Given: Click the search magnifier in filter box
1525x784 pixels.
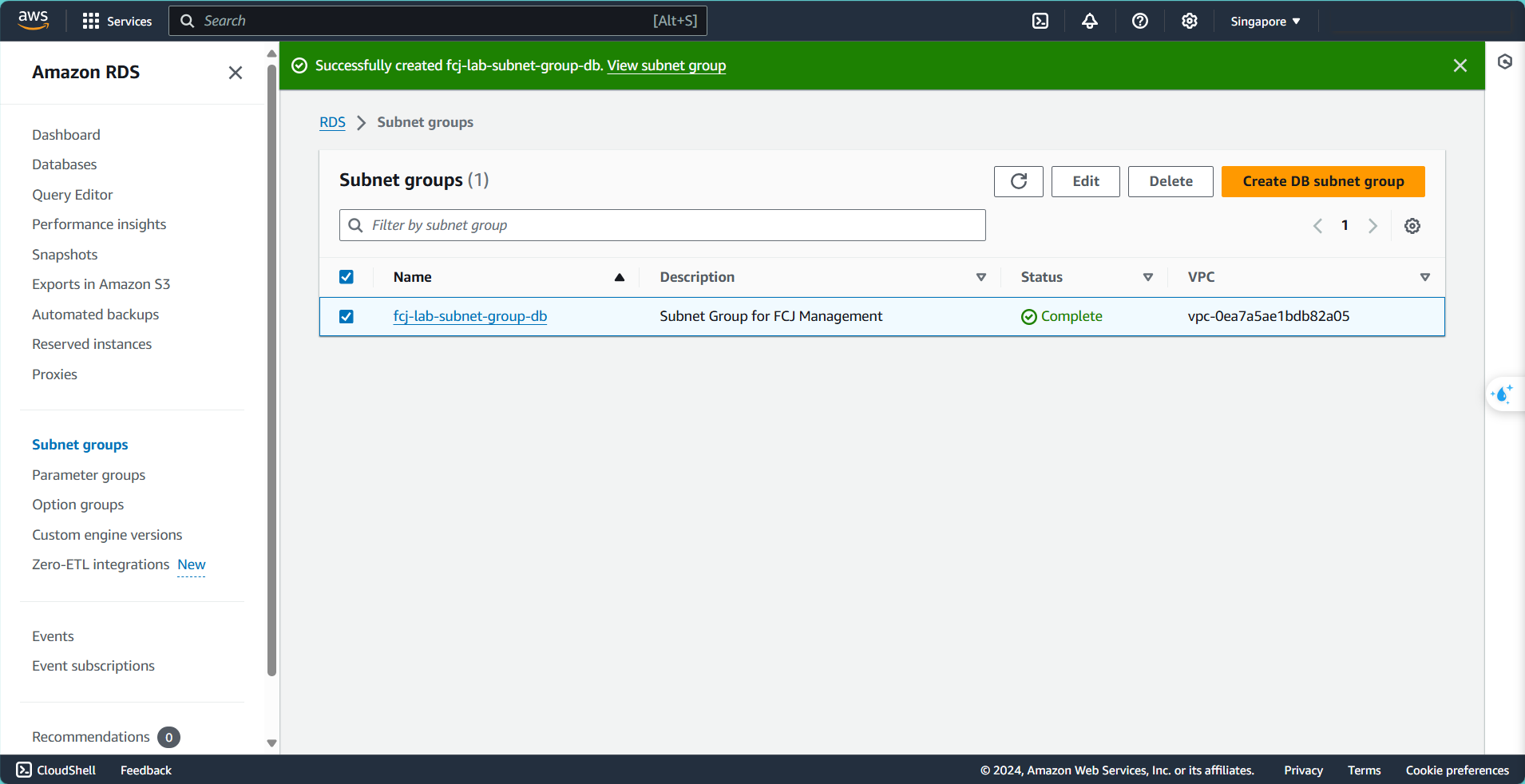Looking at the screenshot, I should pos(356,225).
